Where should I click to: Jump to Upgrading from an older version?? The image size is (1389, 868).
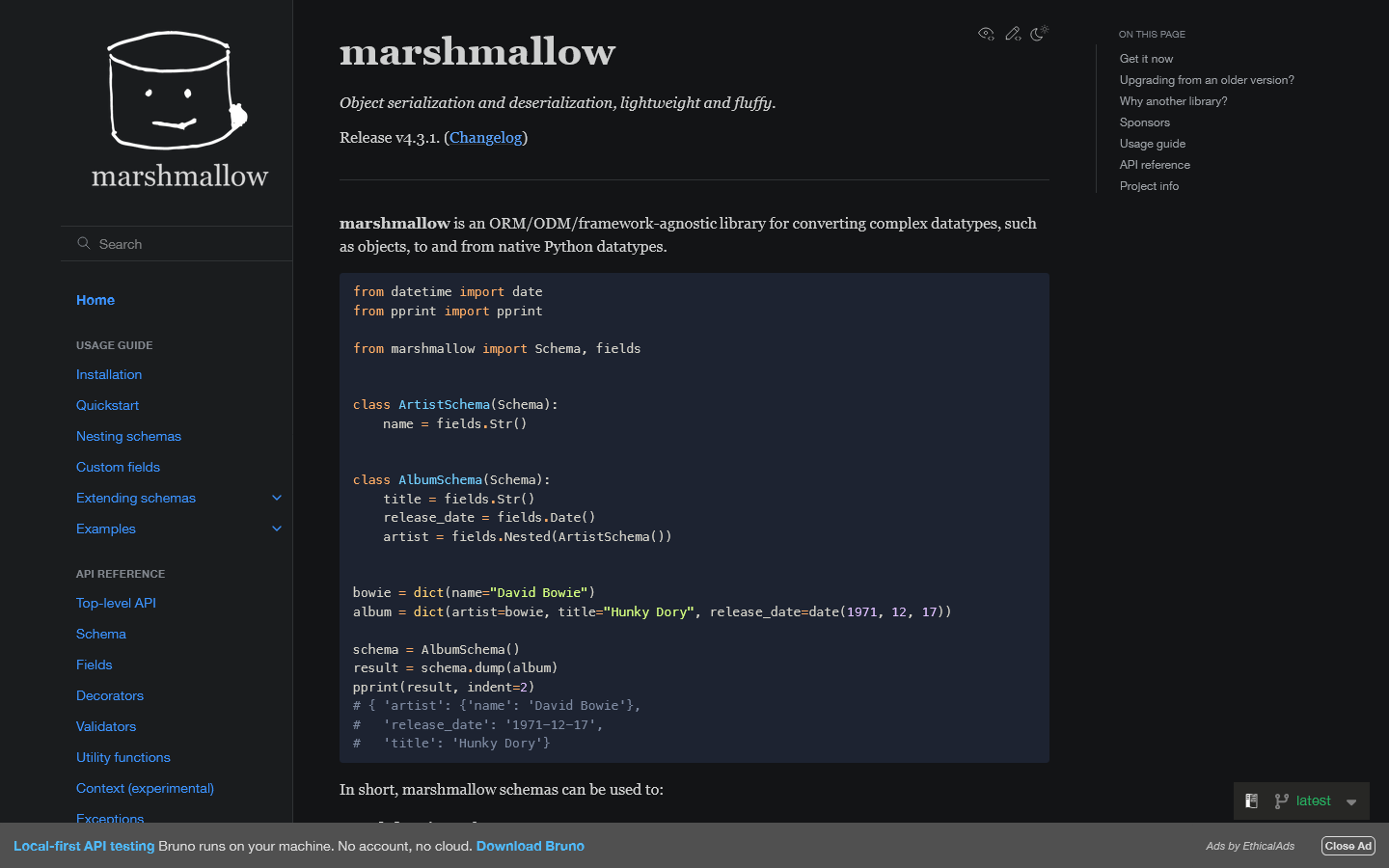pyautogui.click(x=1207, y=80)
